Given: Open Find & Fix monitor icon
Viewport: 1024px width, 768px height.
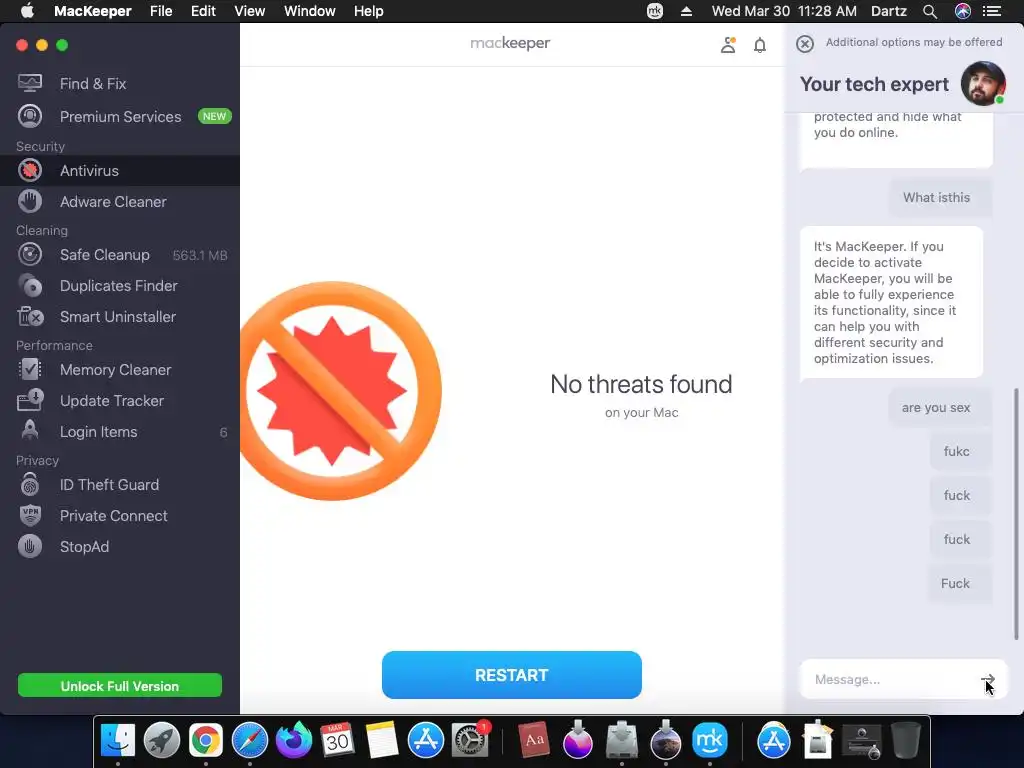Looking at the screenshot, I should [x=30, y=83].
